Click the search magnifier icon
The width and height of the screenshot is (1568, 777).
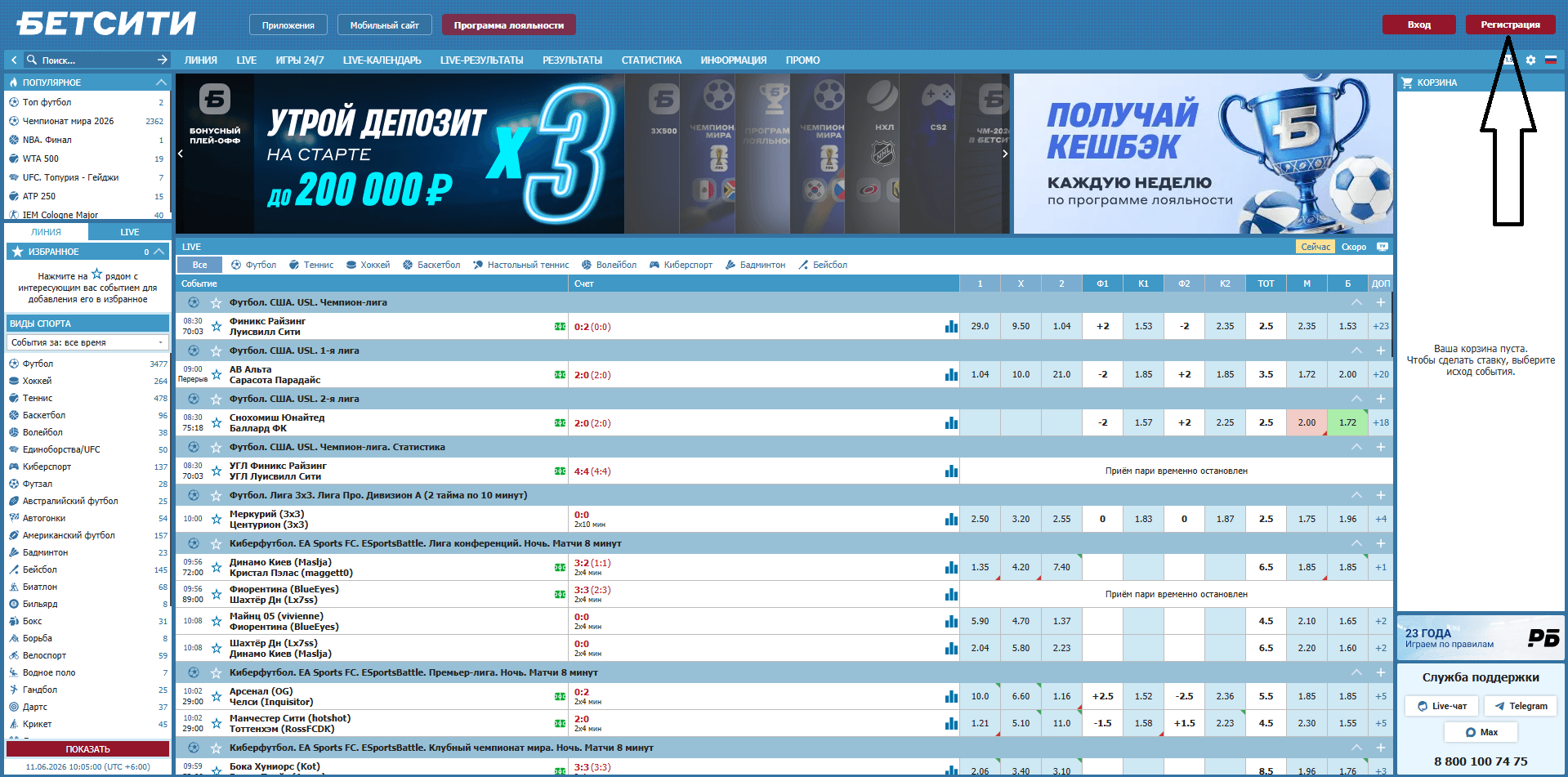(x=32, y=60)
